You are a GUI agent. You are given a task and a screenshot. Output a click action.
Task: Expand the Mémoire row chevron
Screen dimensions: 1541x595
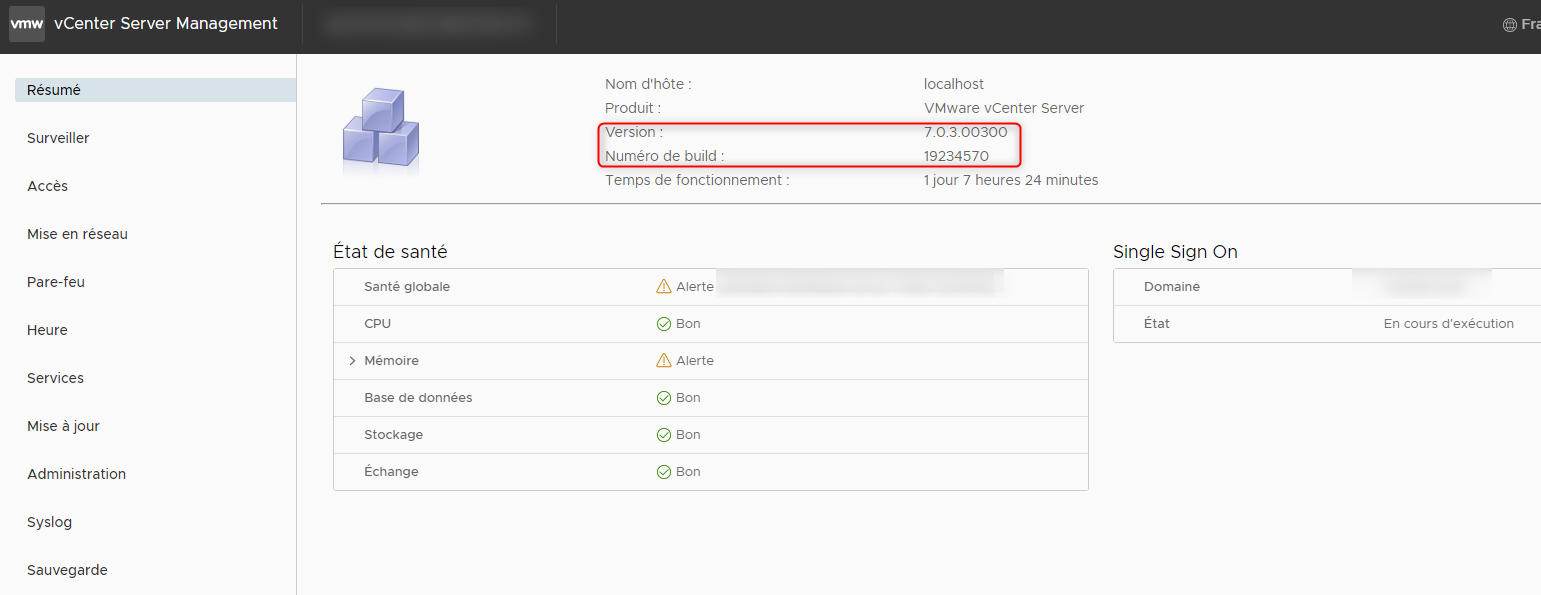(352, 361)
